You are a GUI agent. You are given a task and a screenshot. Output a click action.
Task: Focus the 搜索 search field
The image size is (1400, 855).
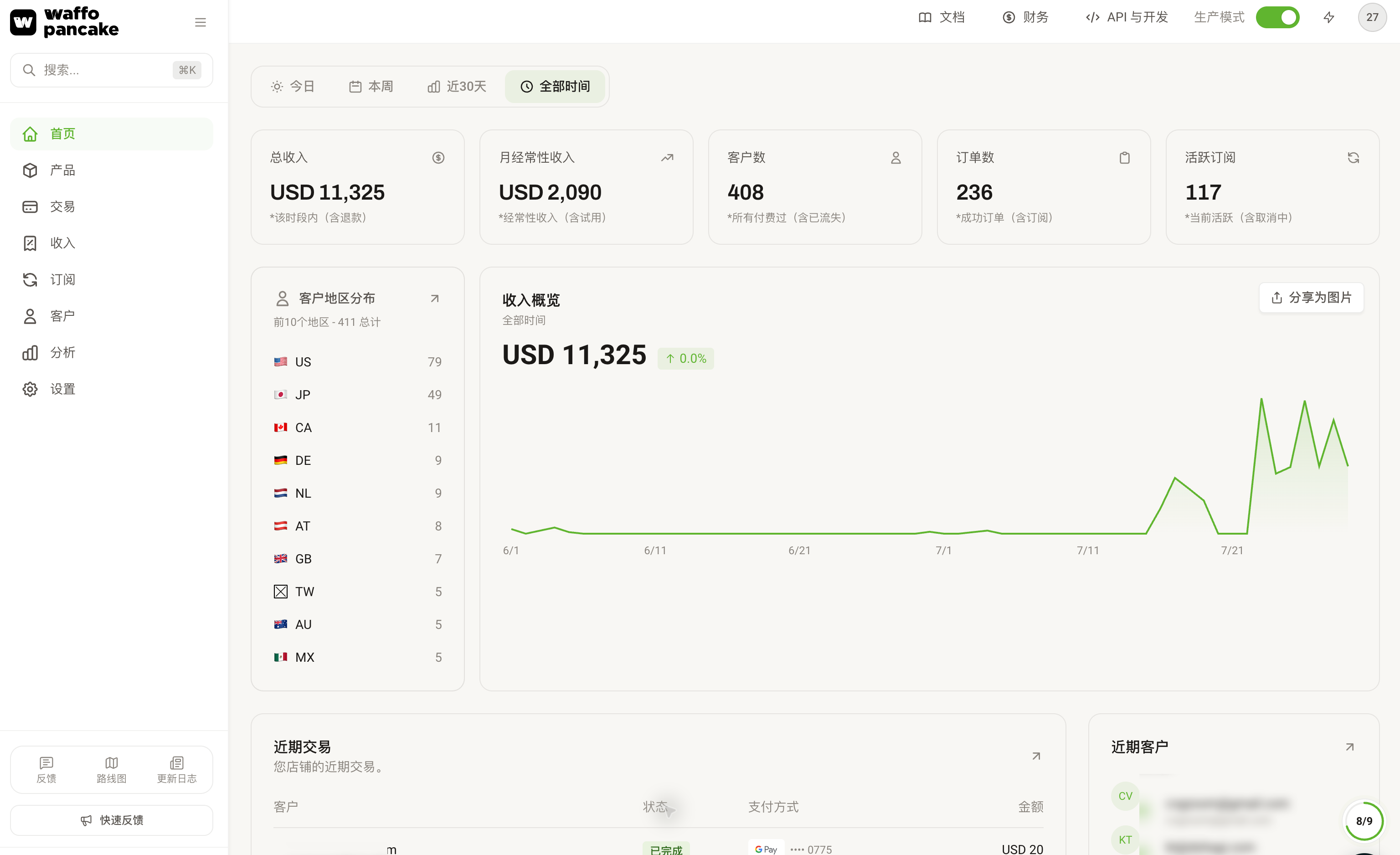pos(111,70)
